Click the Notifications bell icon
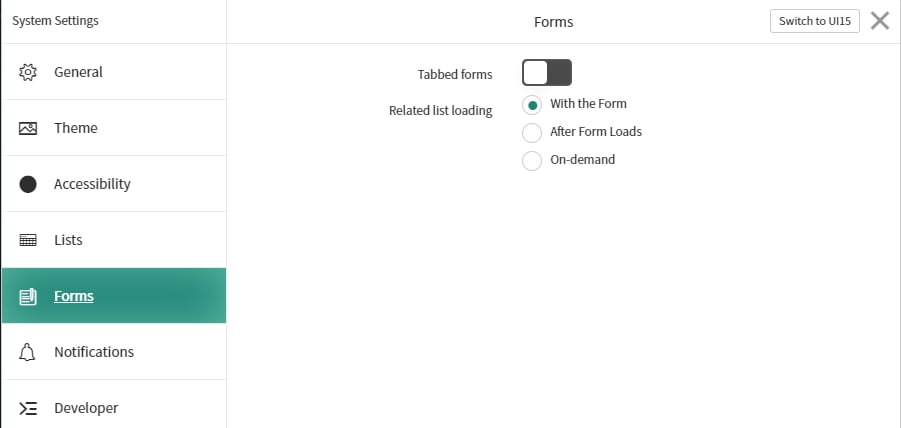 pos(27,352)
